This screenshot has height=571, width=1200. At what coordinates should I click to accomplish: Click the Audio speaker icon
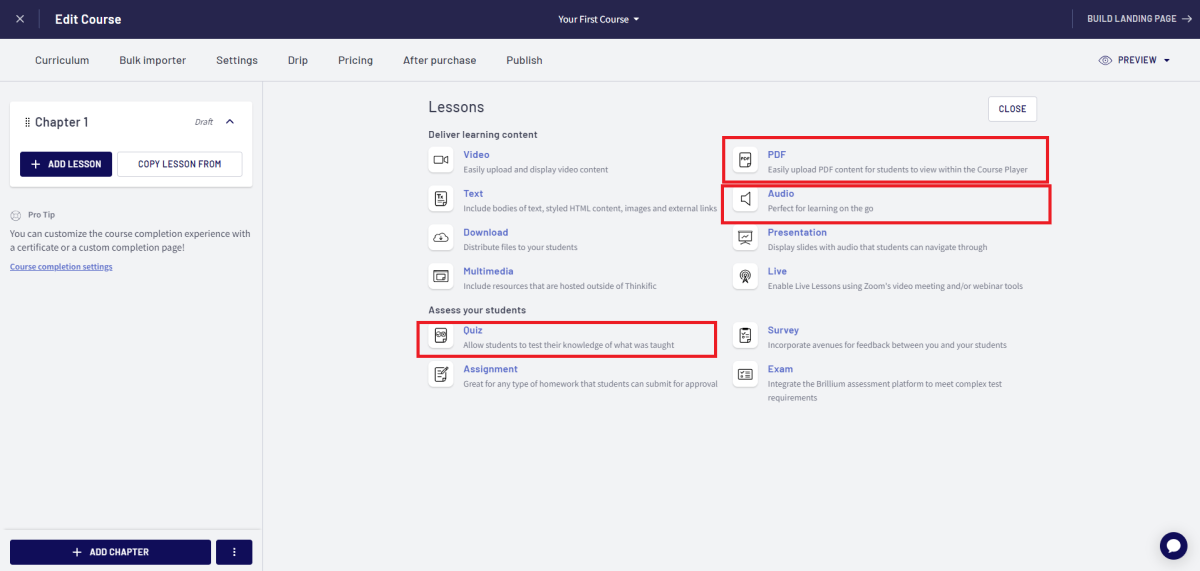[x=745, y=199]
